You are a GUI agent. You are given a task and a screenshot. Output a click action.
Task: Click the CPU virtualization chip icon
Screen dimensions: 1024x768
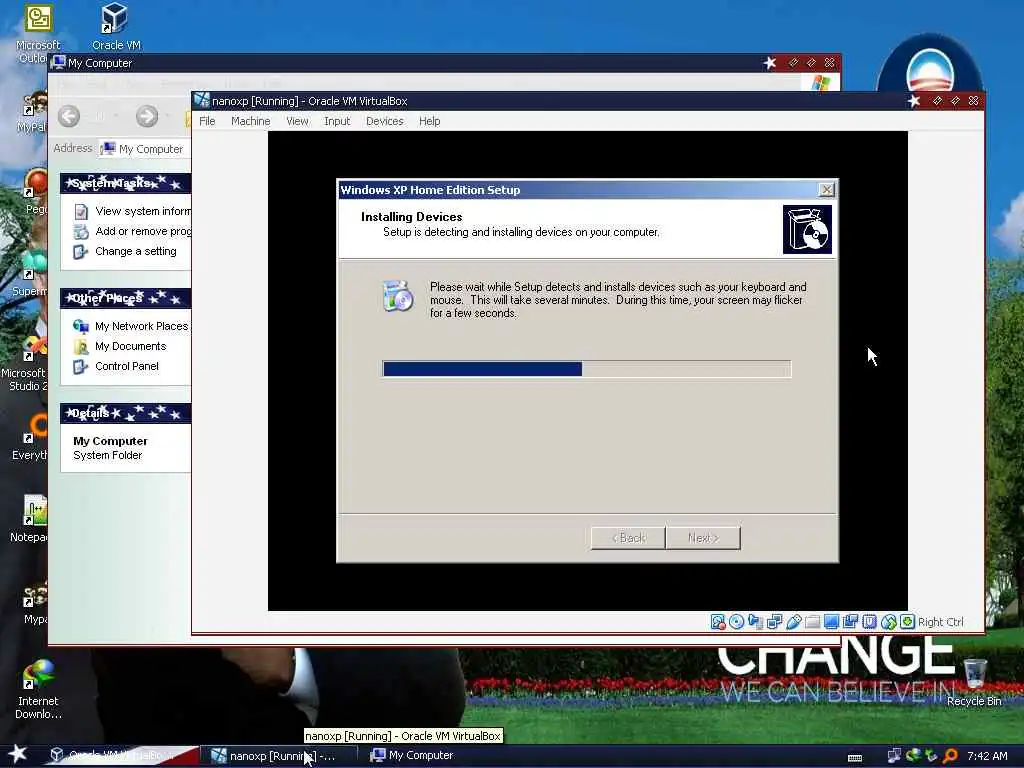click(x=869, y=622)
